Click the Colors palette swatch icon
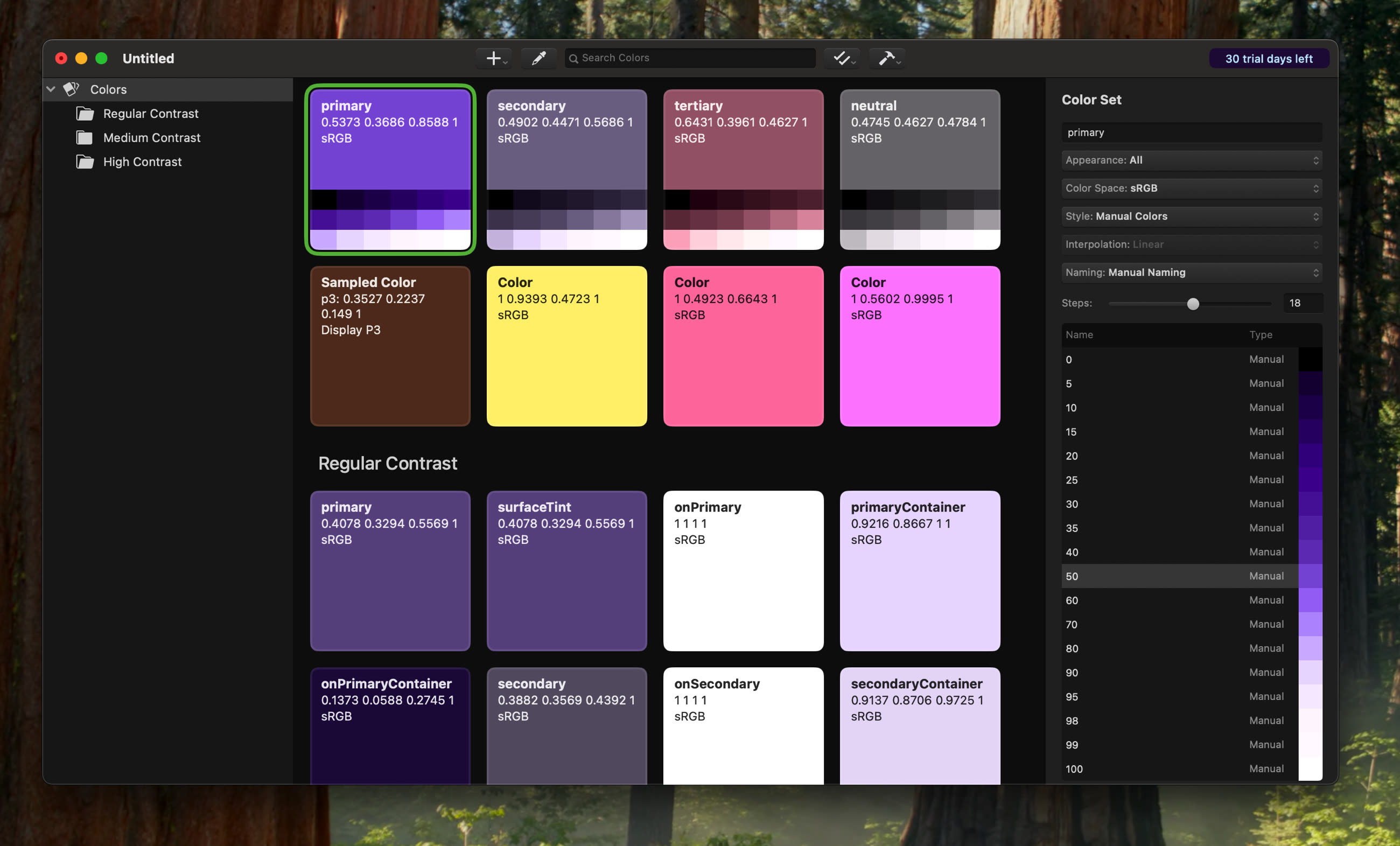Viewport: 1400px width, 846px height. (x=72, y=89)
